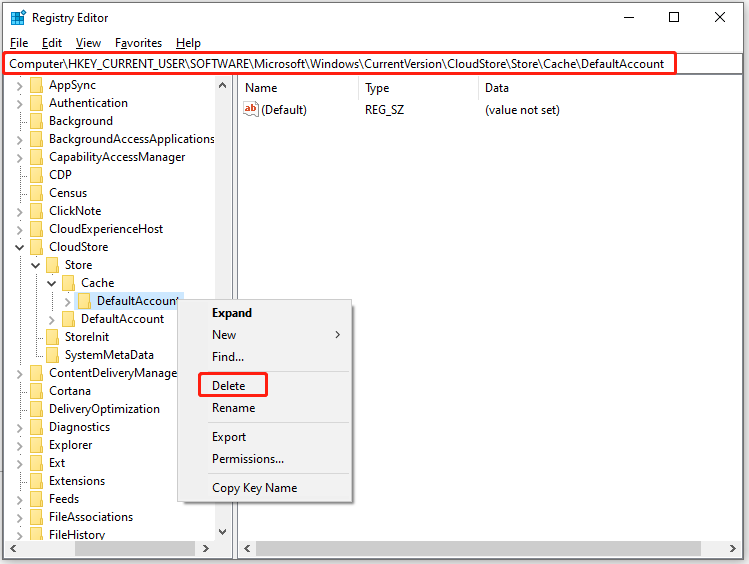The width and height of the screenshot is (749, 564).
Task: Click the CloudStore folder icon
Action: [36, 247]
